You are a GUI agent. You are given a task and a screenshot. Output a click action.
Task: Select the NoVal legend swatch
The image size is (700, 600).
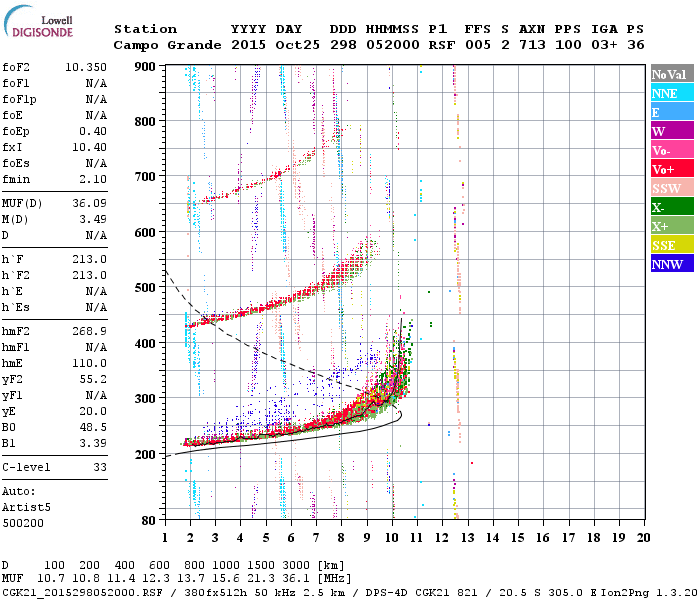click(x=672, y=74)
